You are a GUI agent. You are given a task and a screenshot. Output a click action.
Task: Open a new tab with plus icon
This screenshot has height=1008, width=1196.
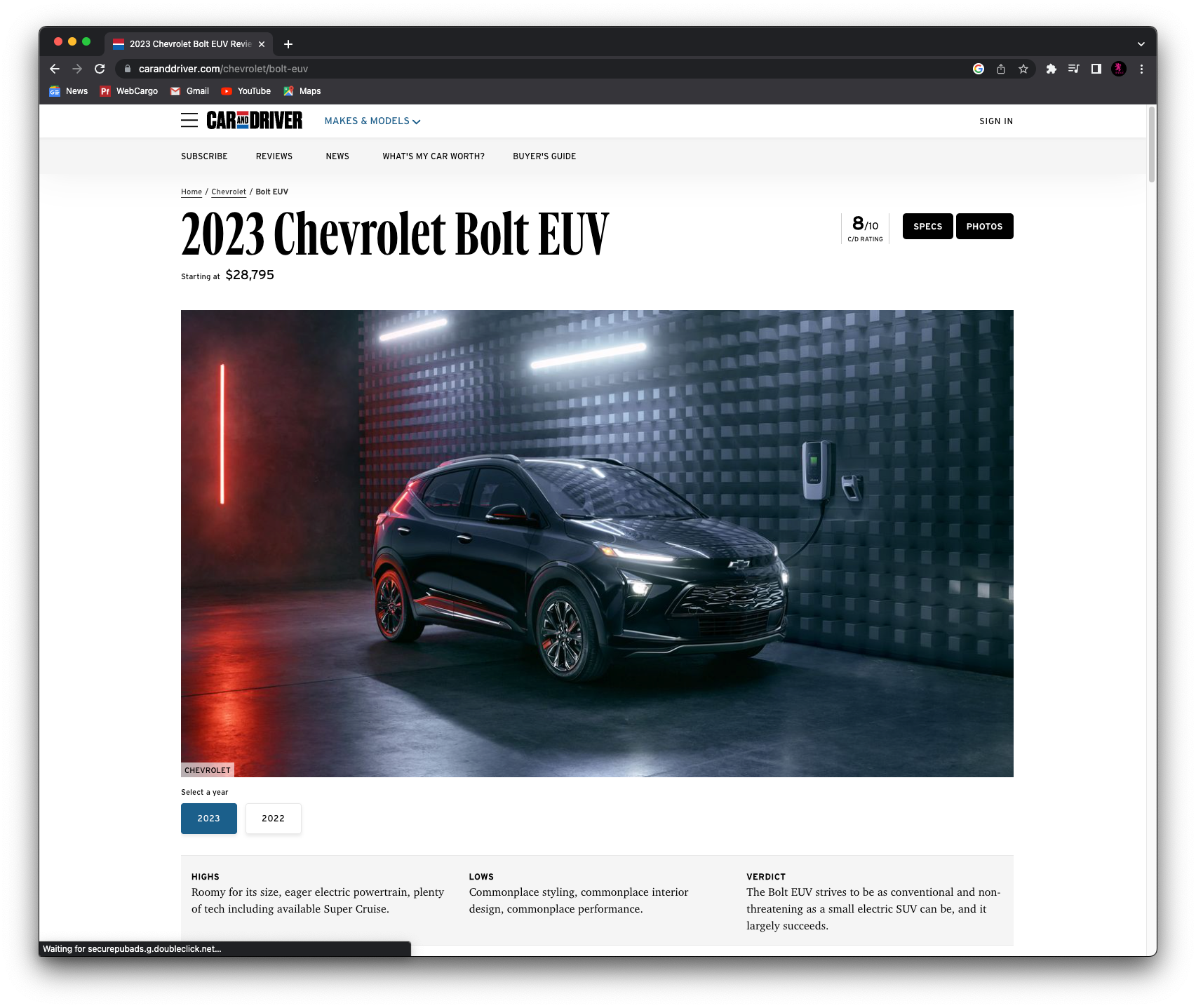coord(288,44)
